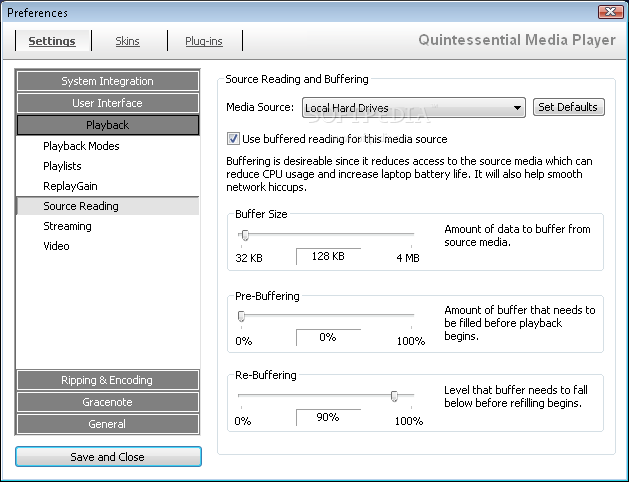This screenshot has width=629, height=482.
Task: Click the Set Defaults button
Action: pyautogui.click(x=568, y=107)
